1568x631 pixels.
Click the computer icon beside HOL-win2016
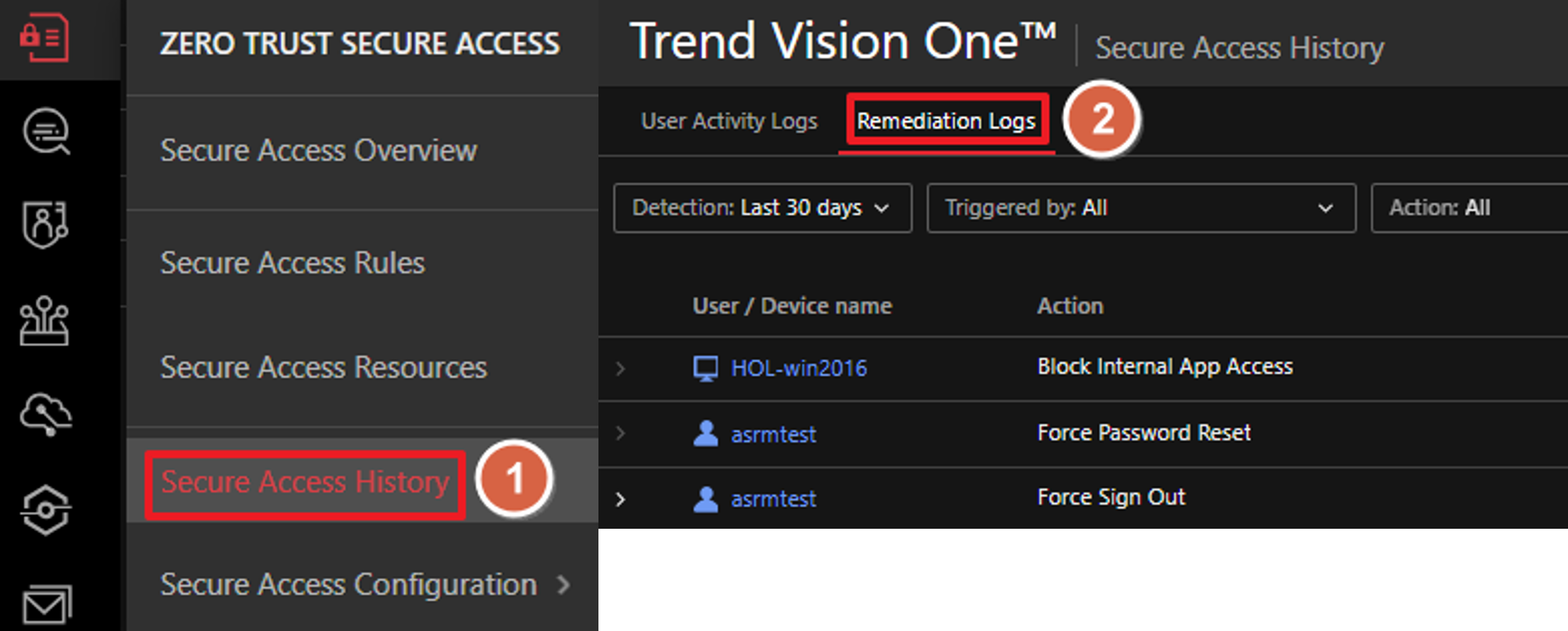[705, 368]
